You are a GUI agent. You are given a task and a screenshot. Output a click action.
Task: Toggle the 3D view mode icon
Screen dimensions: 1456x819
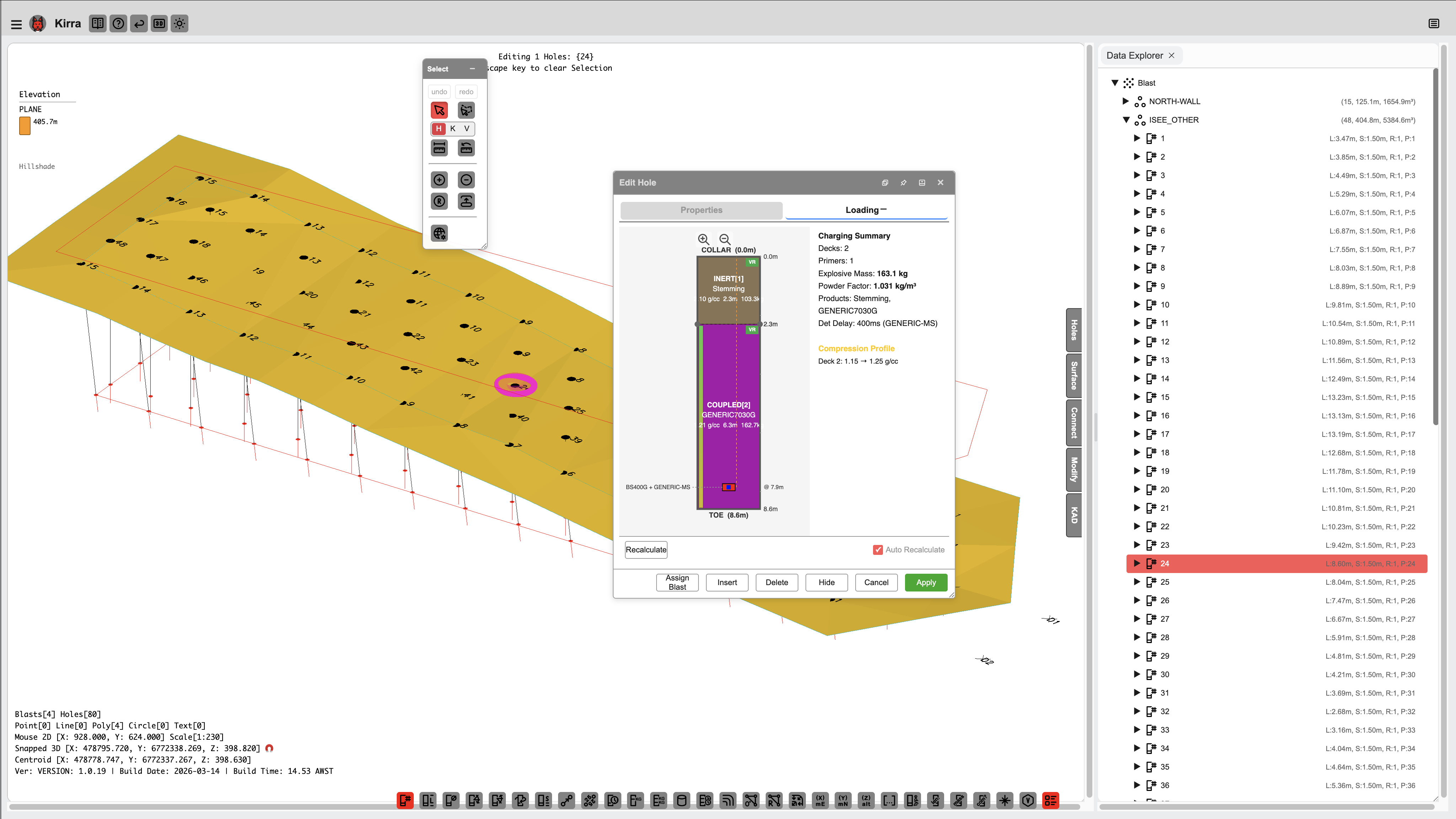[159, 24]
